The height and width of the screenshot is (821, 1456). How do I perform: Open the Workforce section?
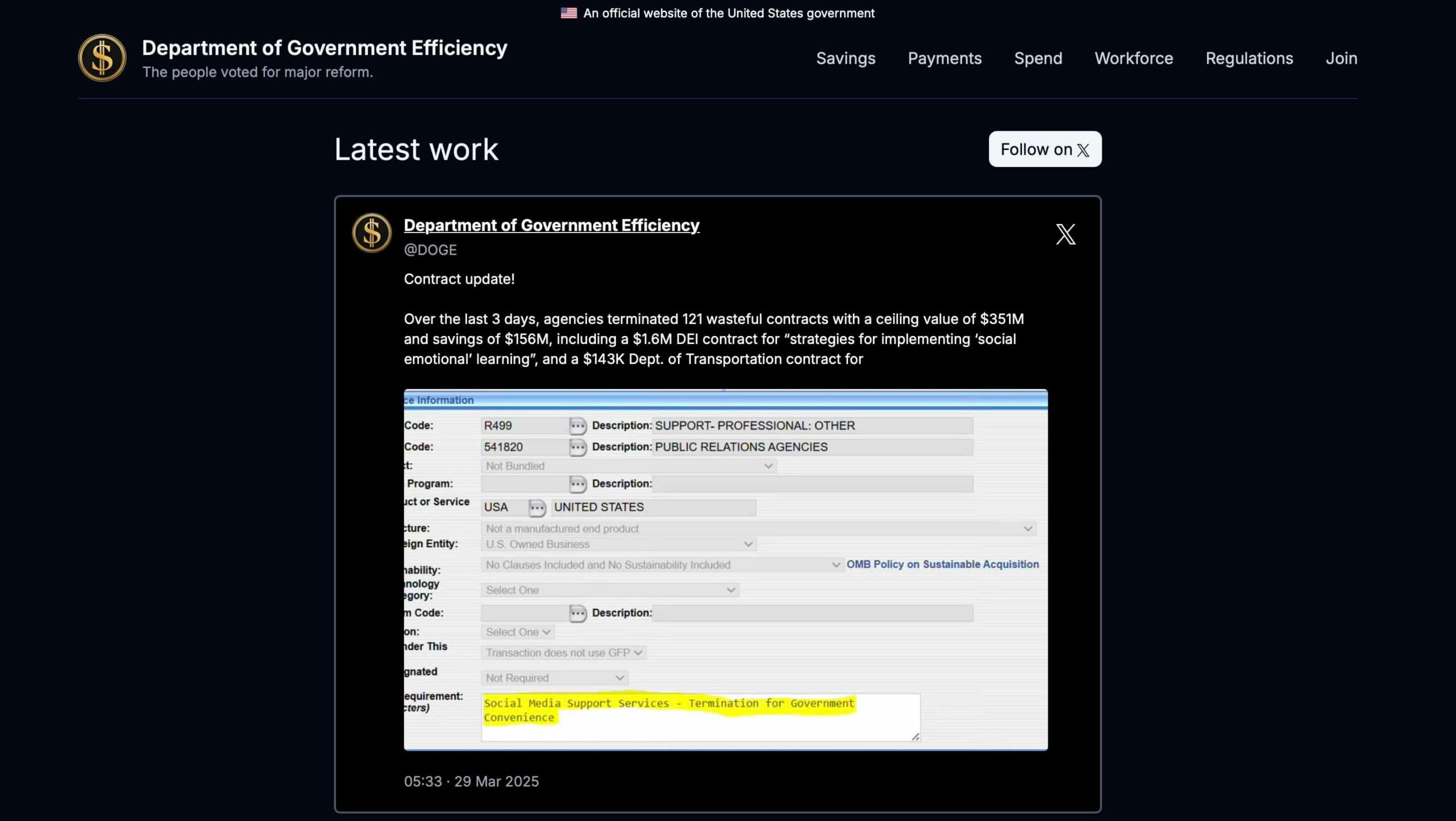tap(1134, 58)
